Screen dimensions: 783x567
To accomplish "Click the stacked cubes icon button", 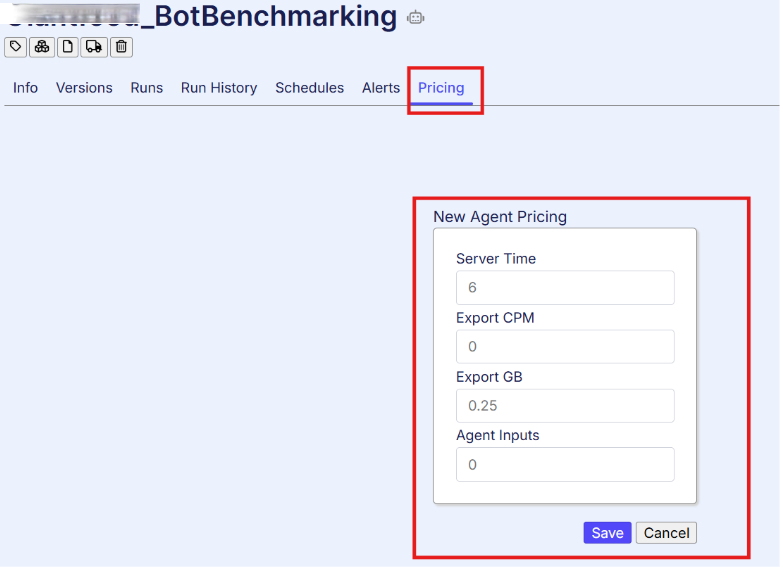I will coord(42,47).
